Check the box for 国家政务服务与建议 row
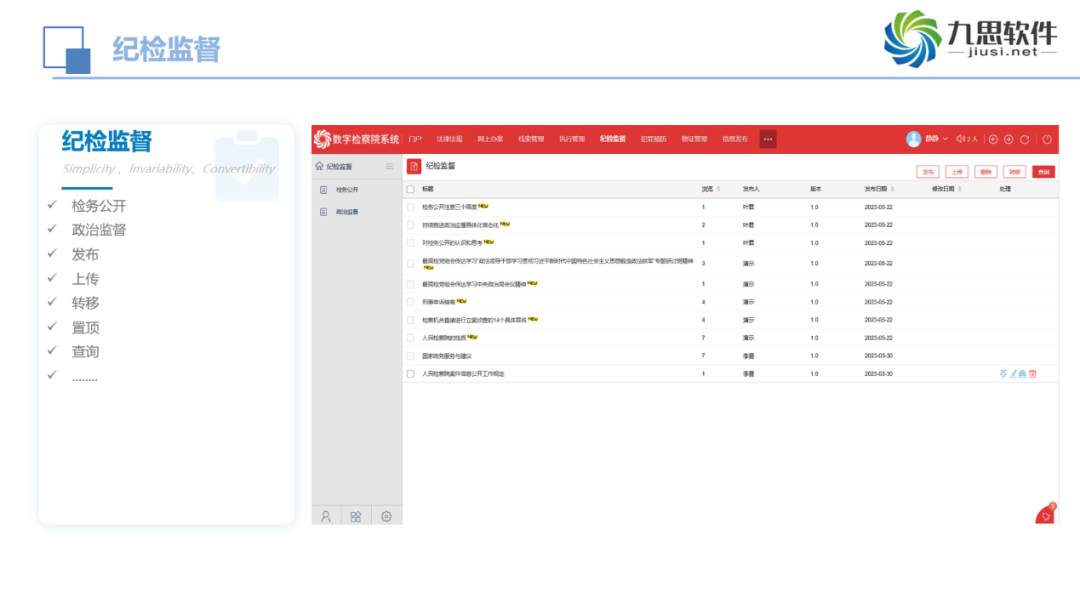The image size is (1080, 603). tap(410, 356)
